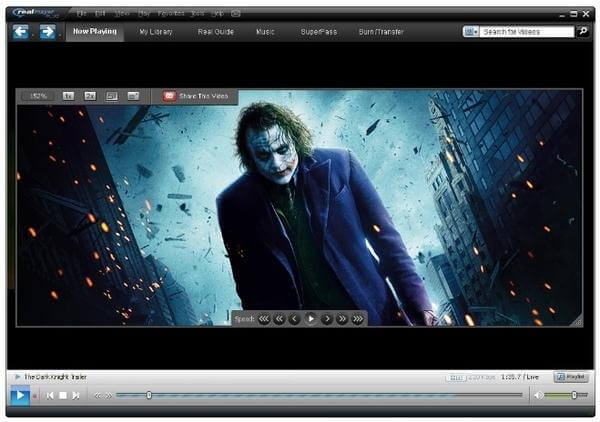Open the Burn/Transfer tab
600x422 pixels.
point(381,32)
